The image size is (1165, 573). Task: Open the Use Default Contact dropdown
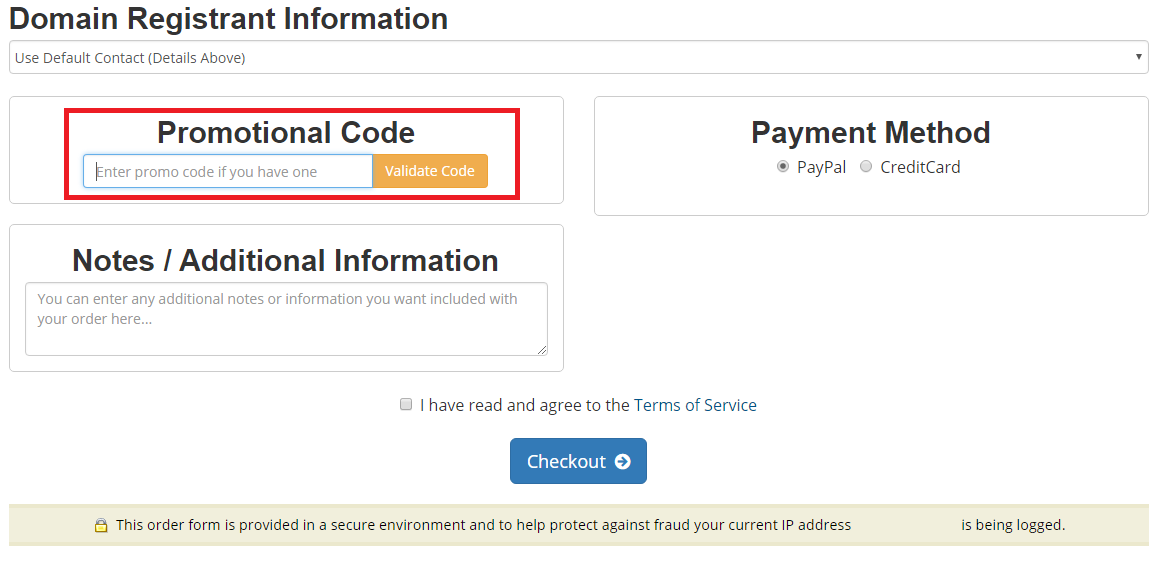579,57
